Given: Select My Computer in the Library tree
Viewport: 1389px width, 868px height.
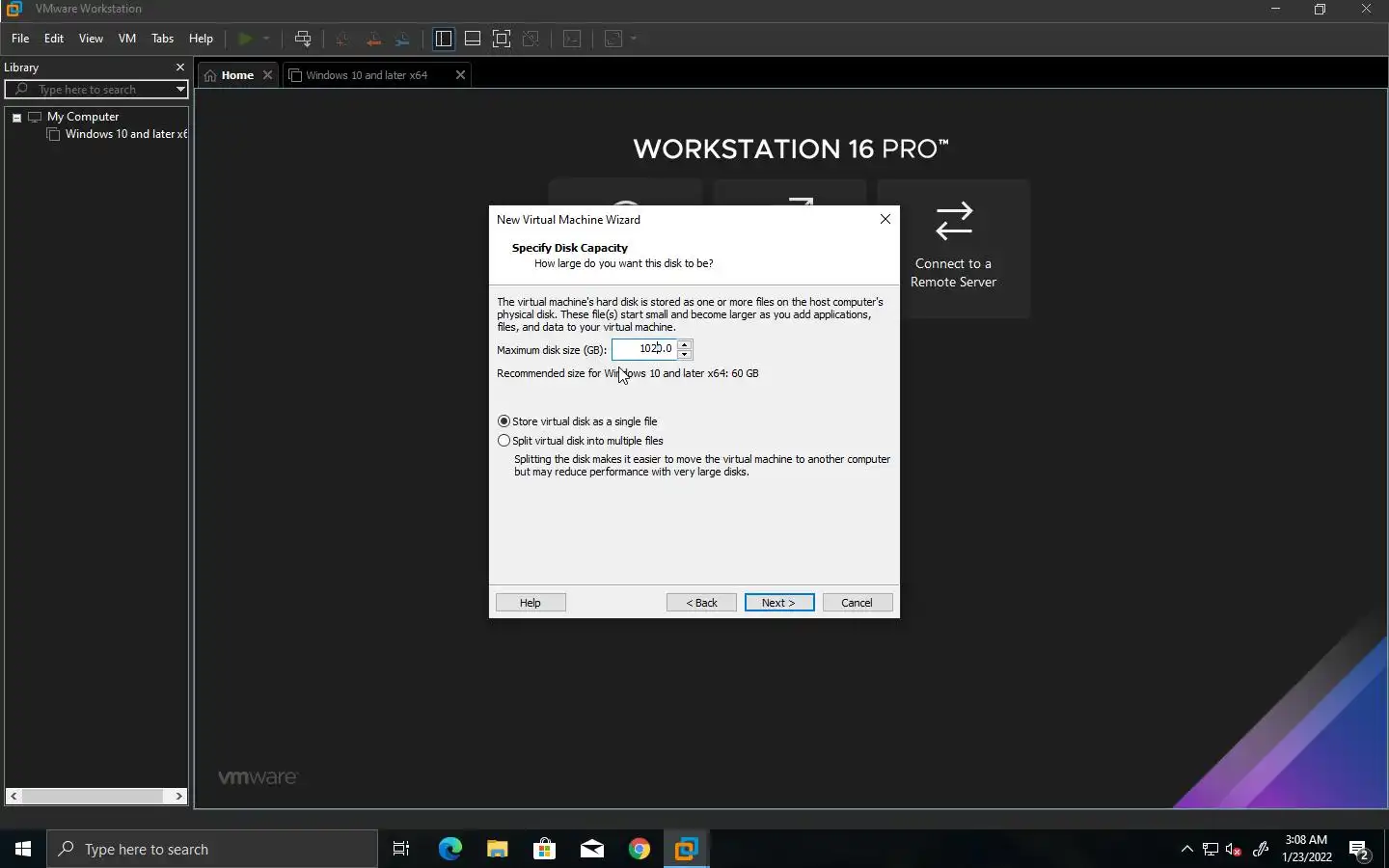Looking at the screenshot, I should pyautogui.click(x=83, y=117).
